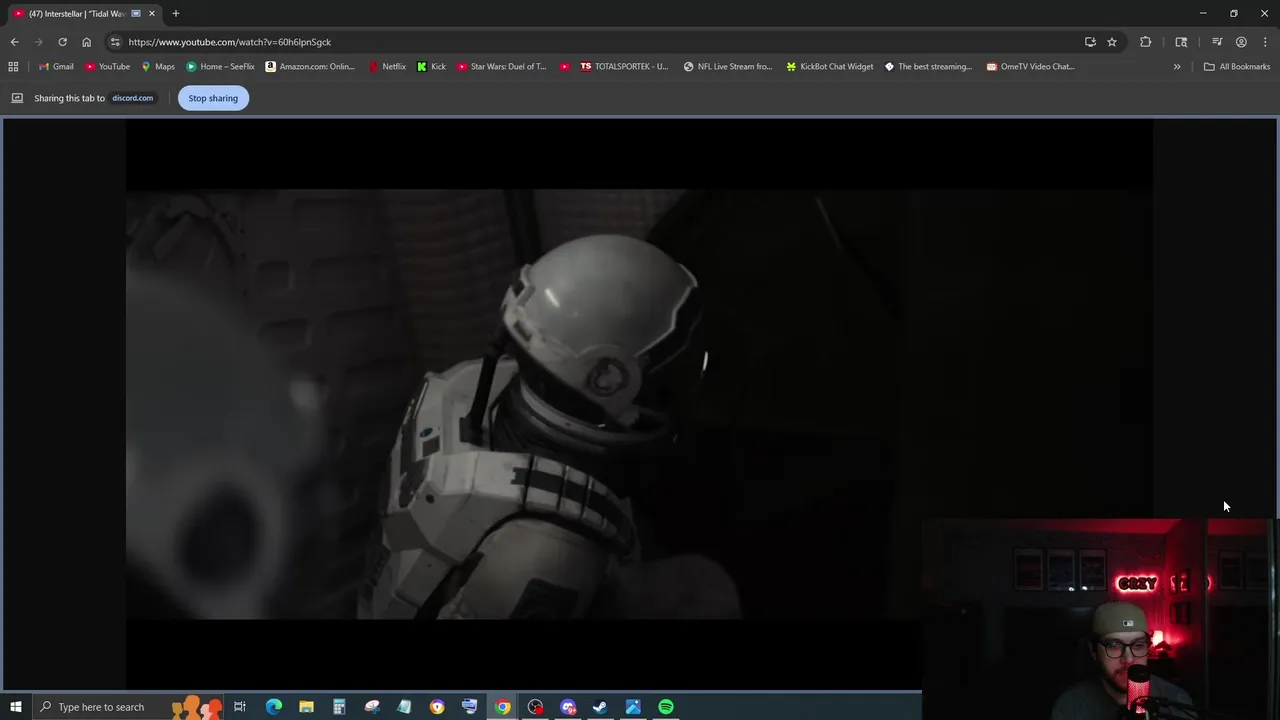Open File Explorer from taskbar

(x=306, y=707)
